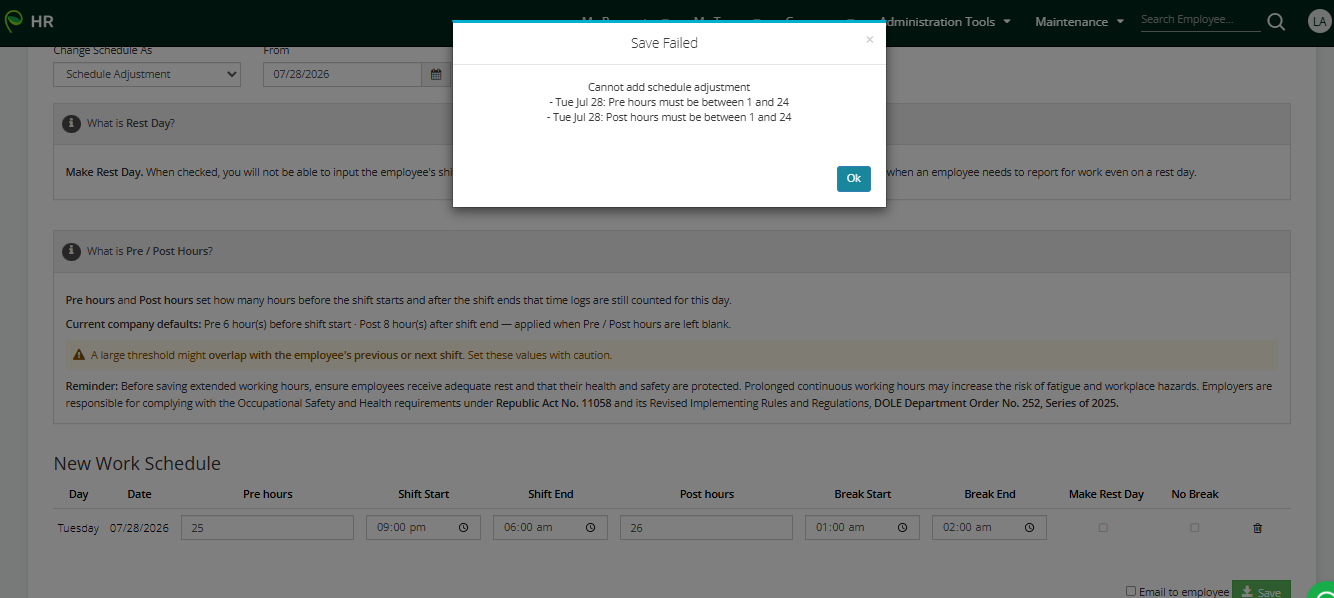Click the Pre hours column header
This screenshot has width=1334, height=598.
(x=267, y=494)
